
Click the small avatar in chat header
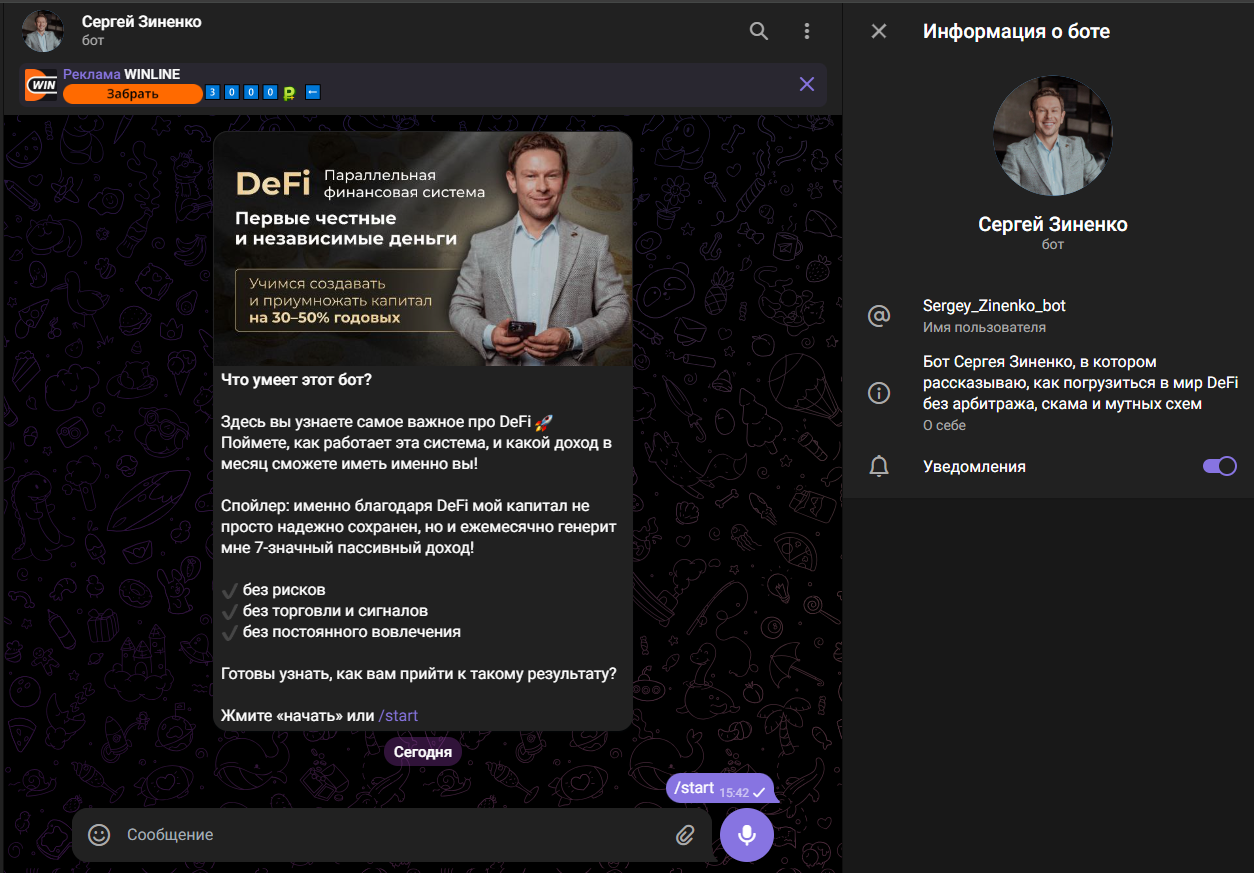coord(44,31)
